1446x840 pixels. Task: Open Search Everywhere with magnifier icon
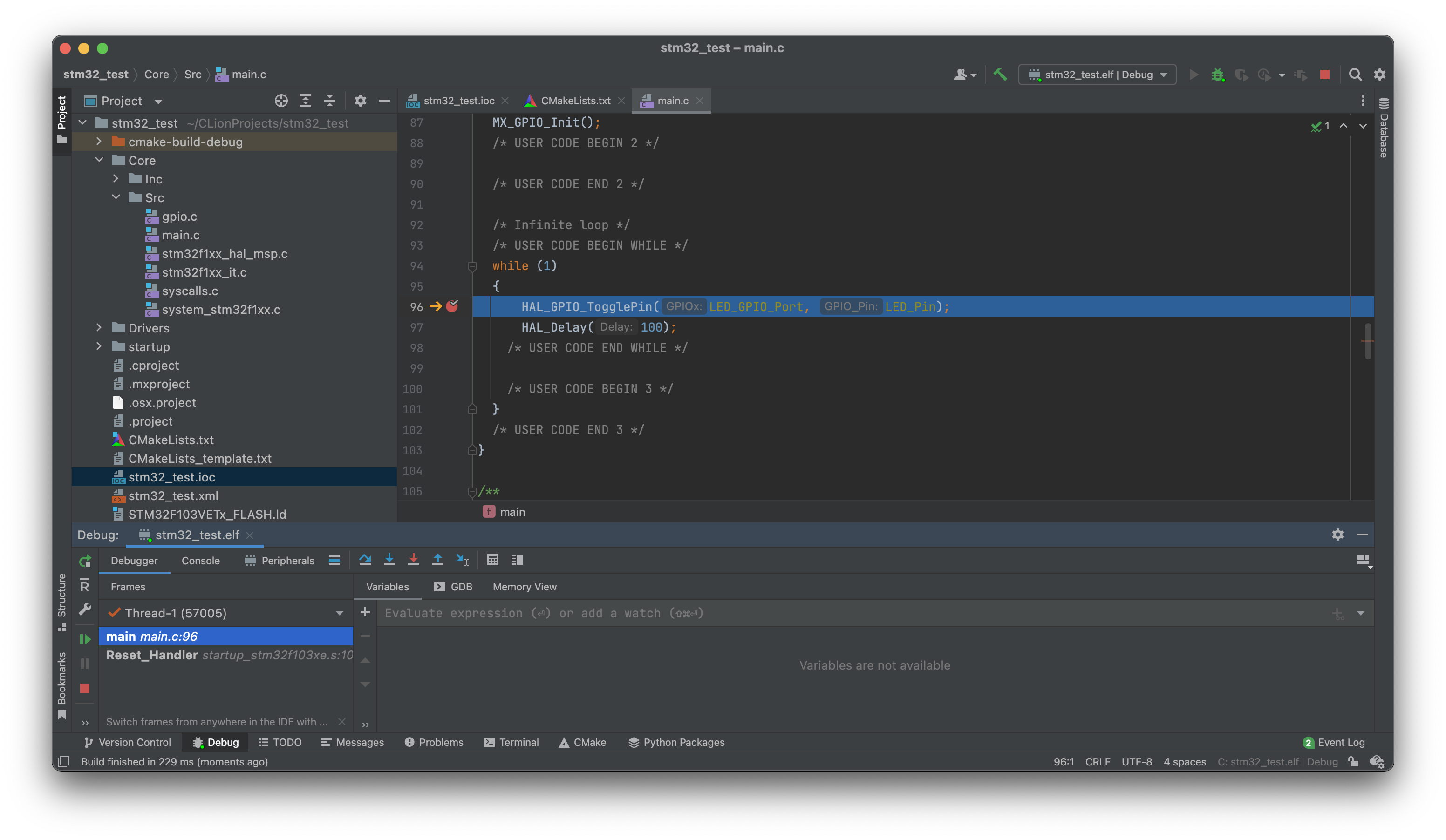1355,75
